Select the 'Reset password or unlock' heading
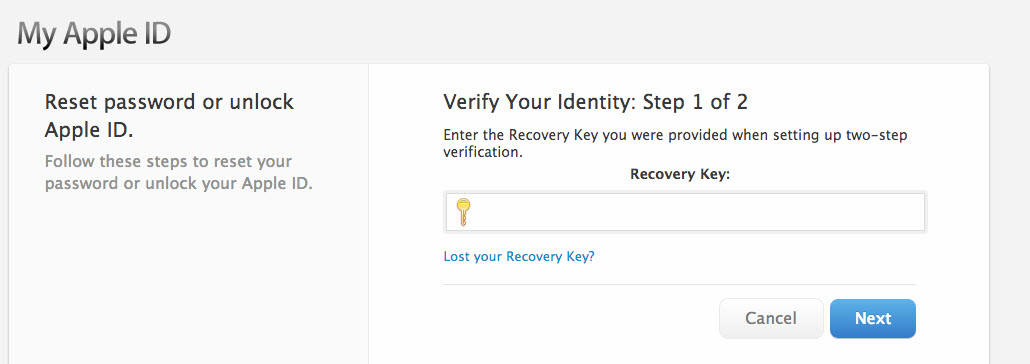1030x364 pixels. [x=169, y=102]
